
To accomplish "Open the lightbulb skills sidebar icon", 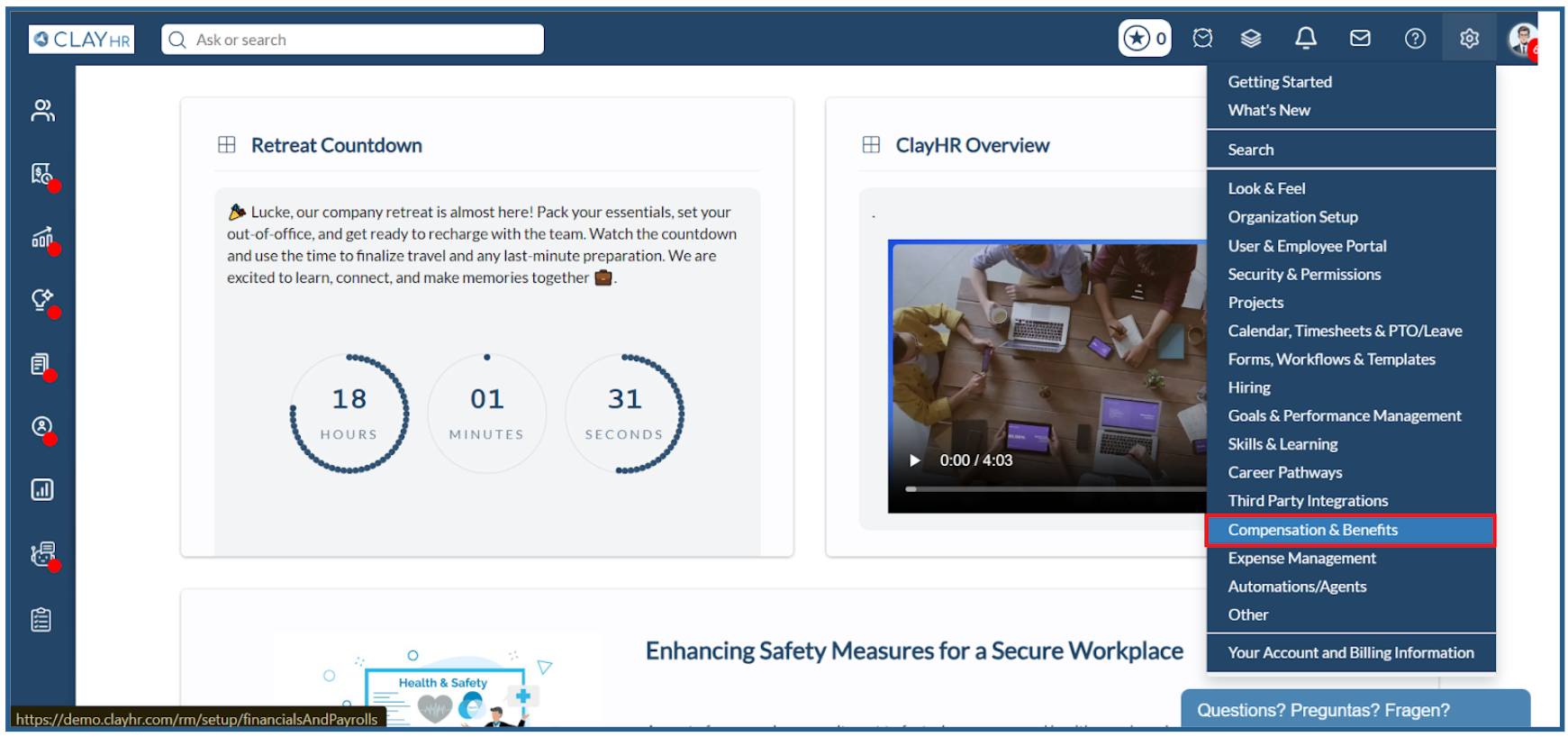I will 42,300.
